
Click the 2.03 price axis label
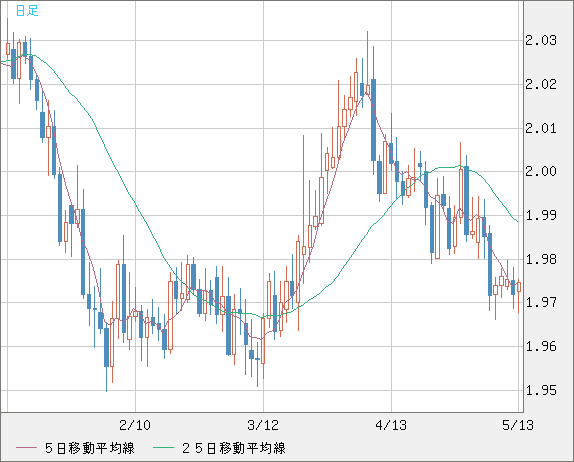tap(541, 40)
